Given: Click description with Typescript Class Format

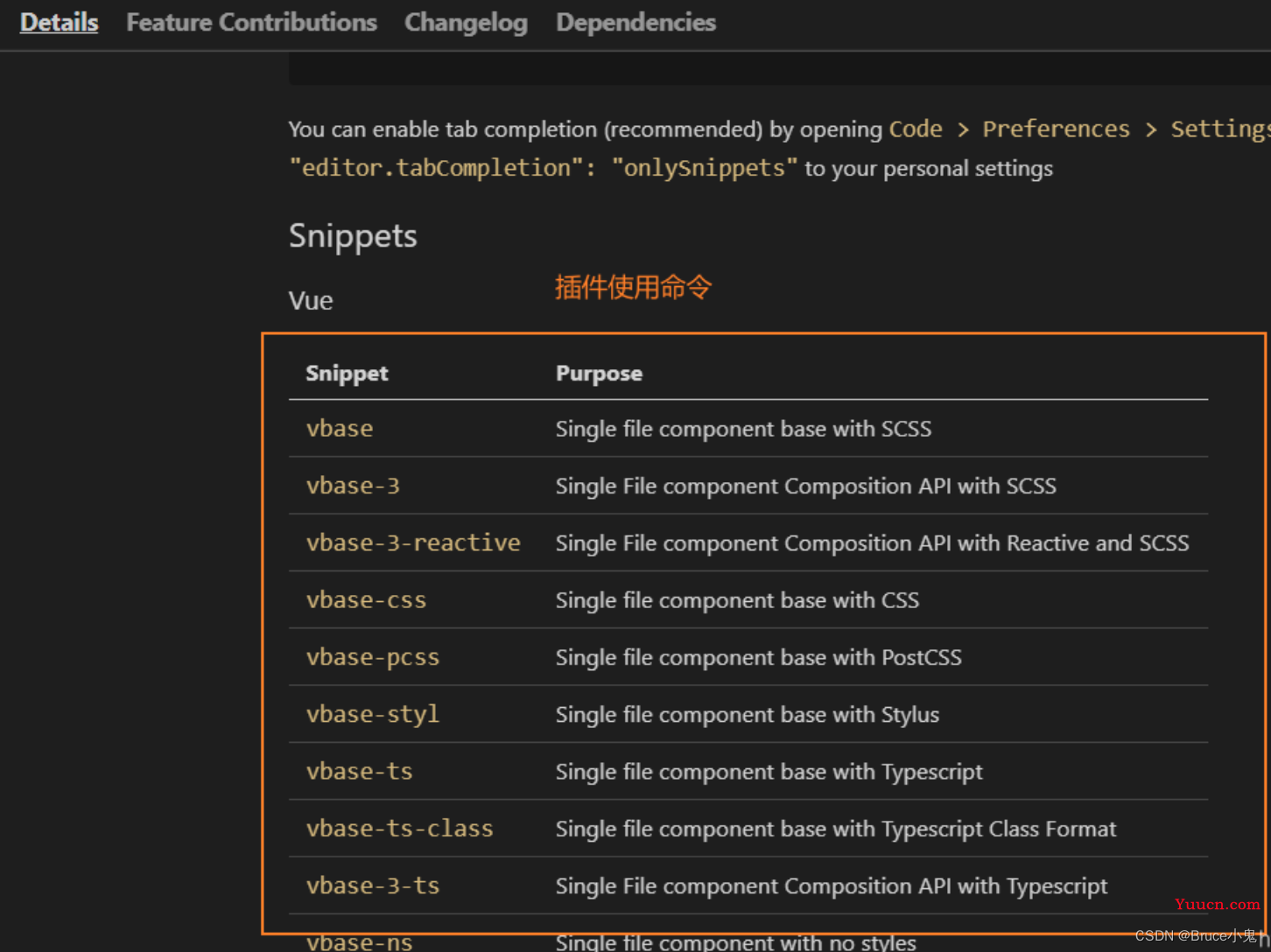Looking at the screenshot, I should [836, 829].
